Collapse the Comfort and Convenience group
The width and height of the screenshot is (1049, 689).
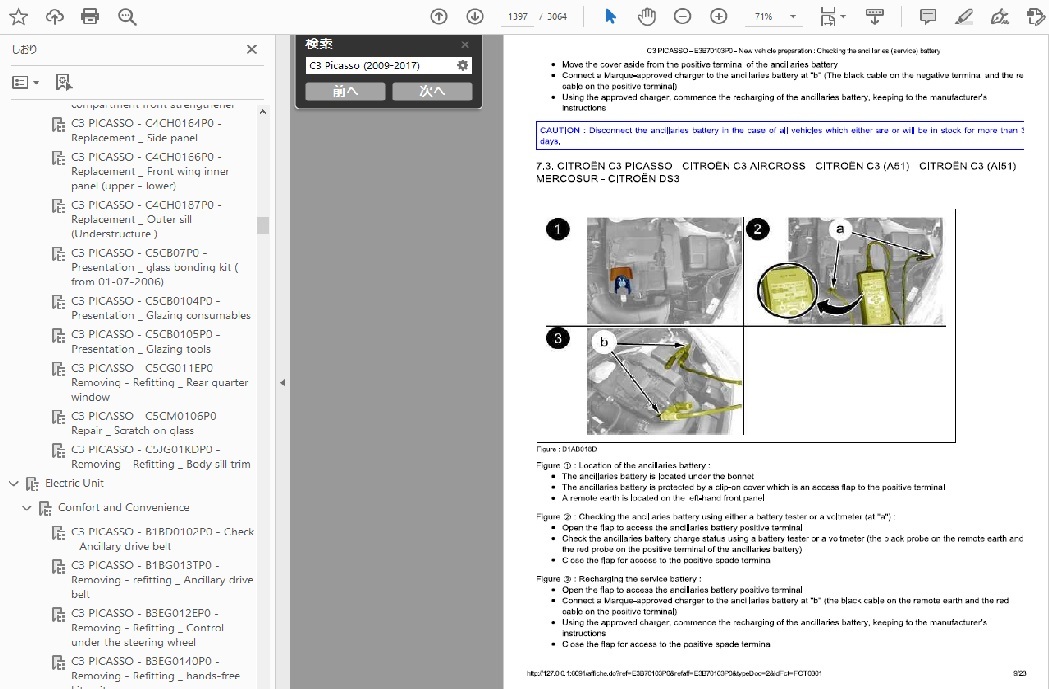[27, 508]
